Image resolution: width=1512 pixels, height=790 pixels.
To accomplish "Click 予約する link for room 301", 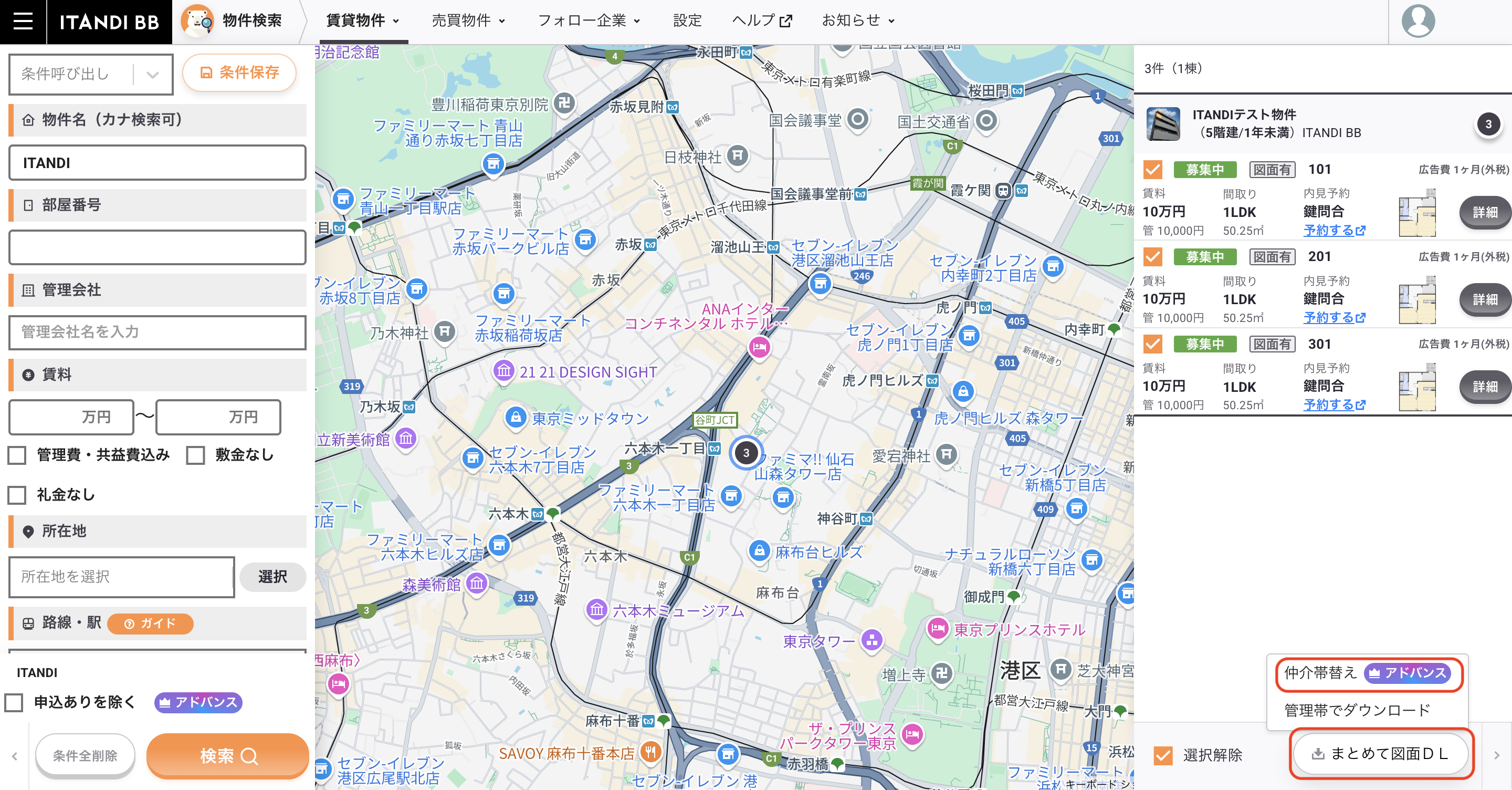I will click(1334, 404).
